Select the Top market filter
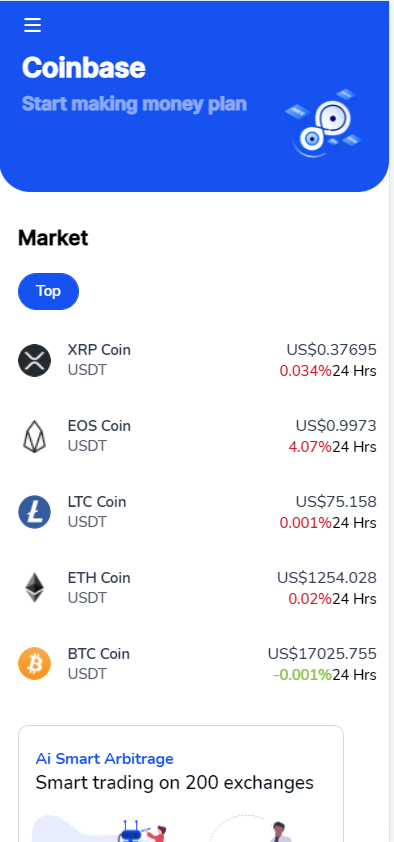Screen dimensions: 394x842 point(48,291)
